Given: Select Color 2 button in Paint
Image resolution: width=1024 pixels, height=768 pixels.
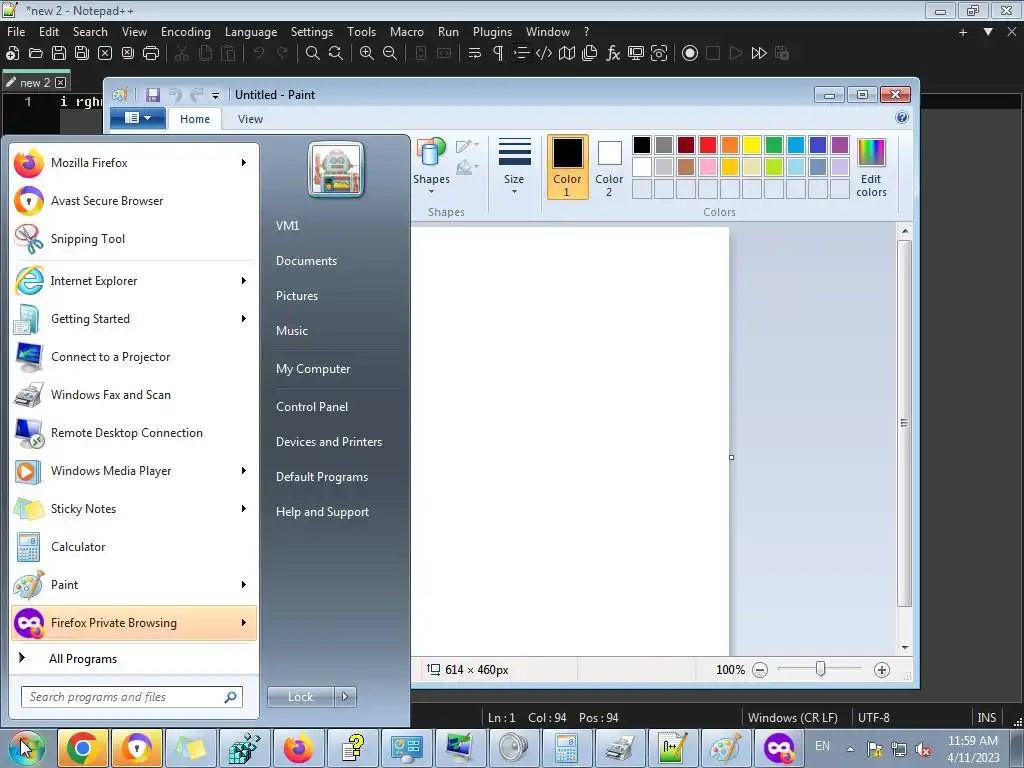Looking at the screenshot, I should coord(609,167).
